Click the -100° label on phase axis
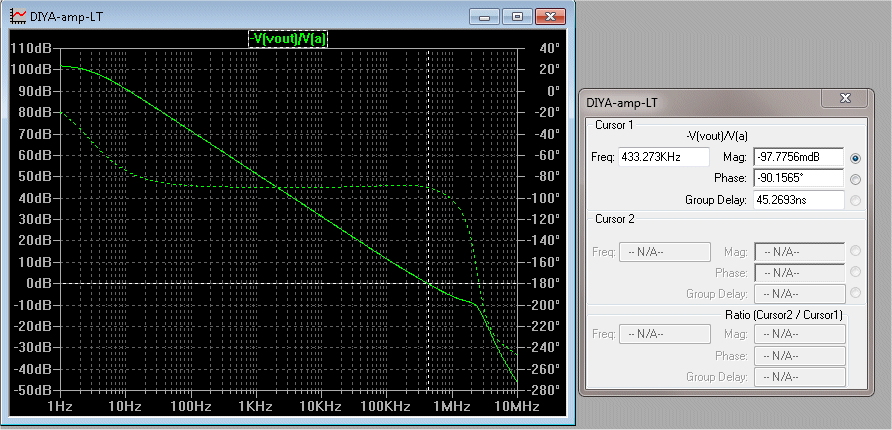This screenshot has width=892, height=430. pos(542,198)
